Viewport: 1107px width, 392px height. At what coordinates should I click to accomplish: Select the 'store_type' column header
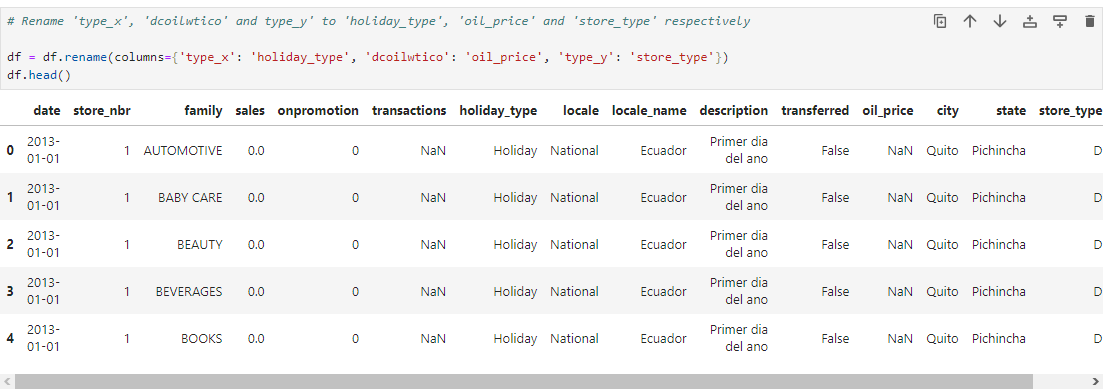pyautogui.click(x=1070, y=110)
